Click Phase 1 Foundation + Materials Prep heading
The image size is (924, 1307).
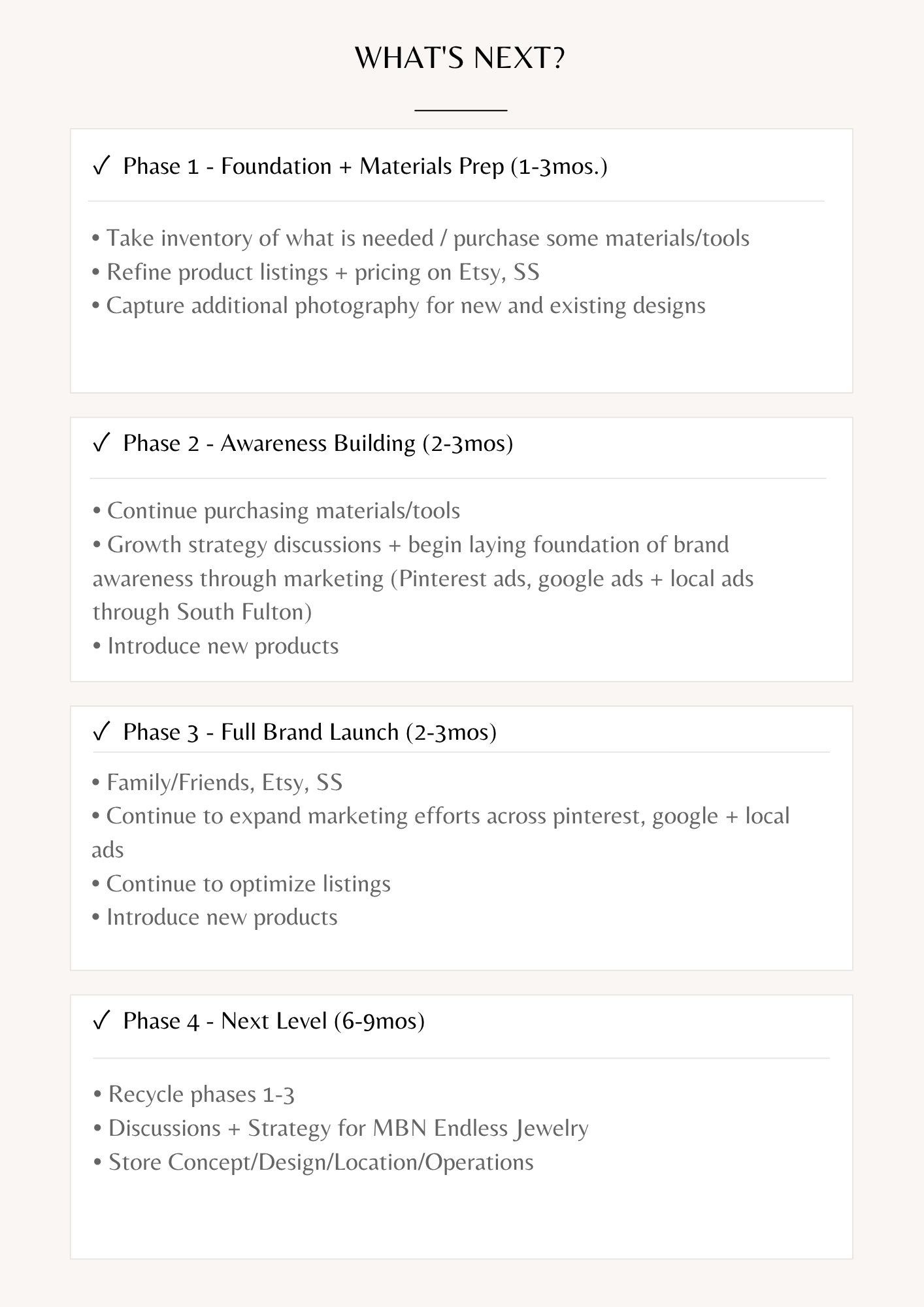tap(365, 167)
